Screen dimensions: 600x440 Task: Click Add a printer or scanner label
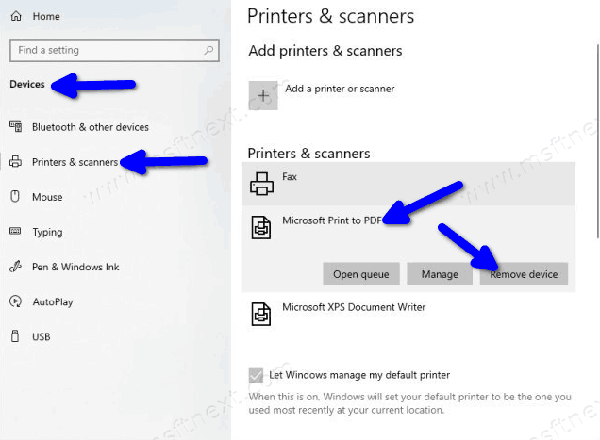pyautogui.click(x=340, y=88)
